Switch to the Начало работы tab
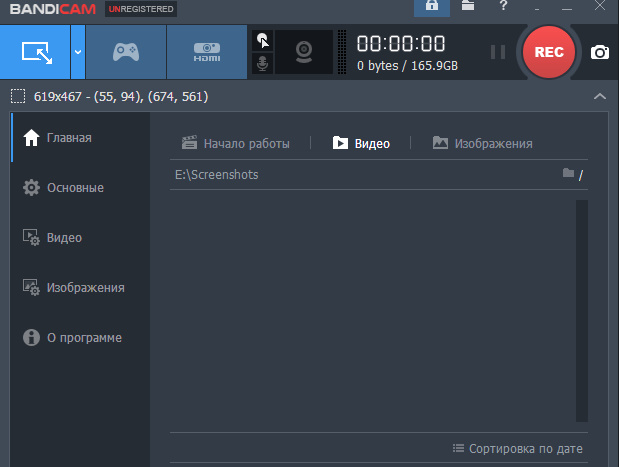619x467 pixels. (236, 143)
